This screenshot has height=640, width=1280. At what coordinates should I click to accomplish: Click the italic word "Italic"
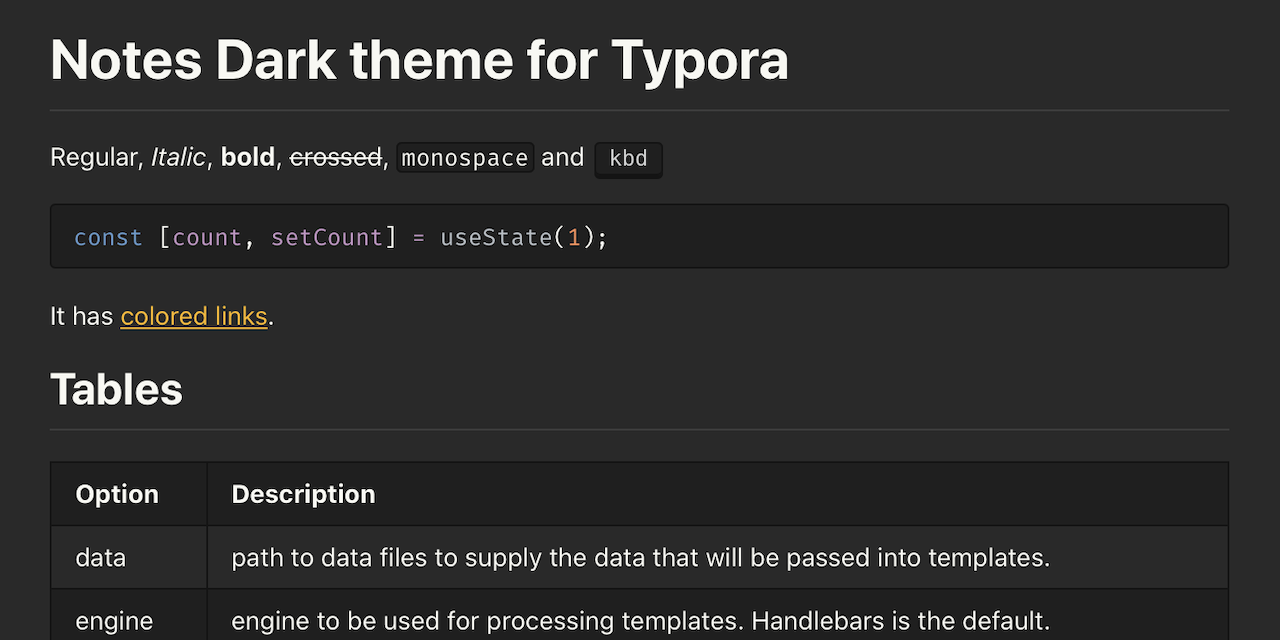[178, 158]
